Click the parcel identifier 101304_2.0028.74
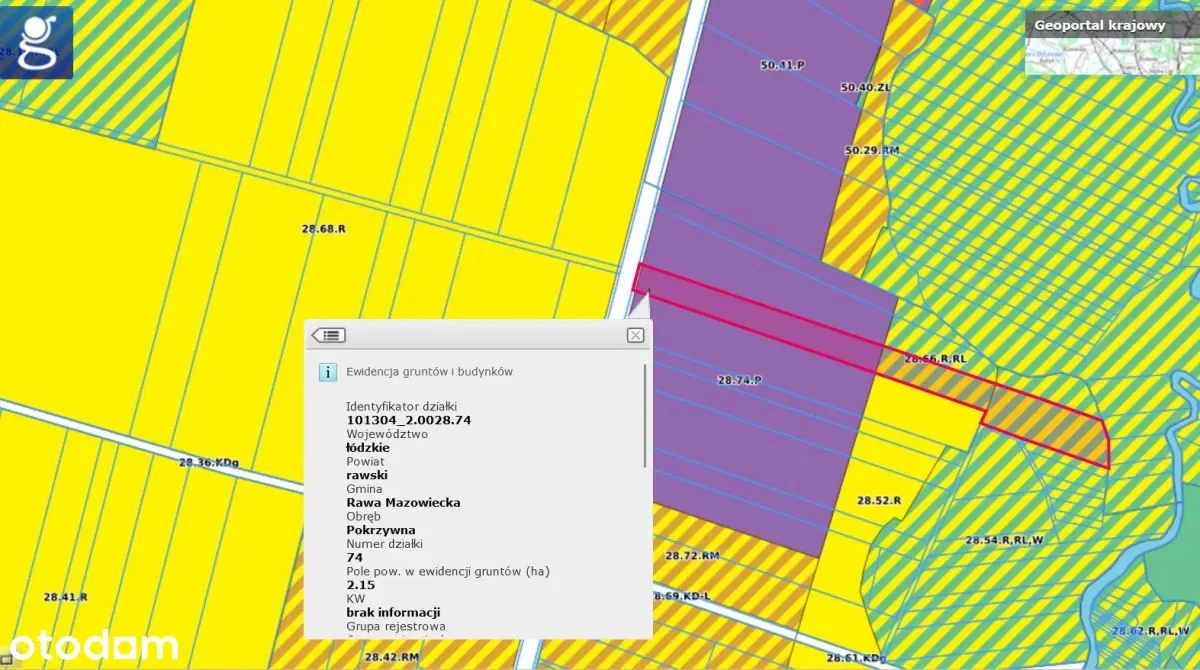The width and height of the screenshot is (1200, 670). coord(408,420)
